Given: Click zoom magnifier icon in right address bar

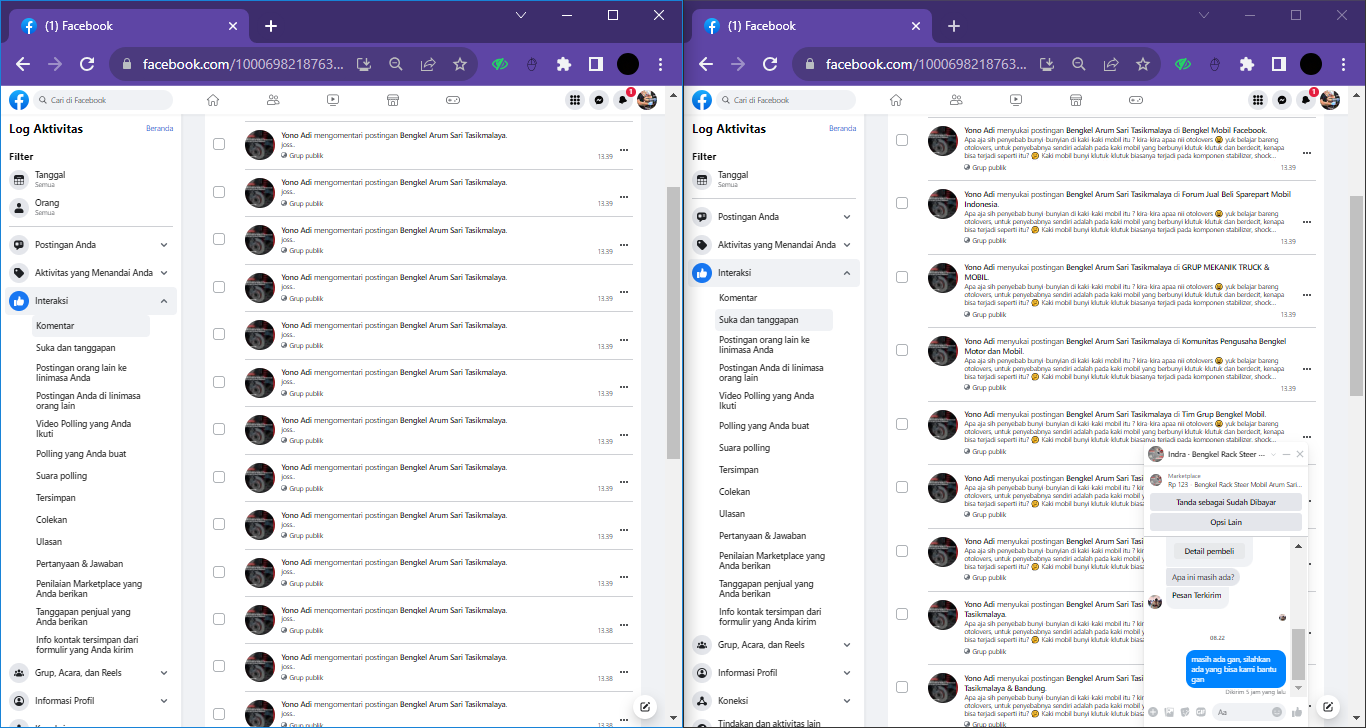Looking at the screenshot, I should click(x=1079, y=64).
